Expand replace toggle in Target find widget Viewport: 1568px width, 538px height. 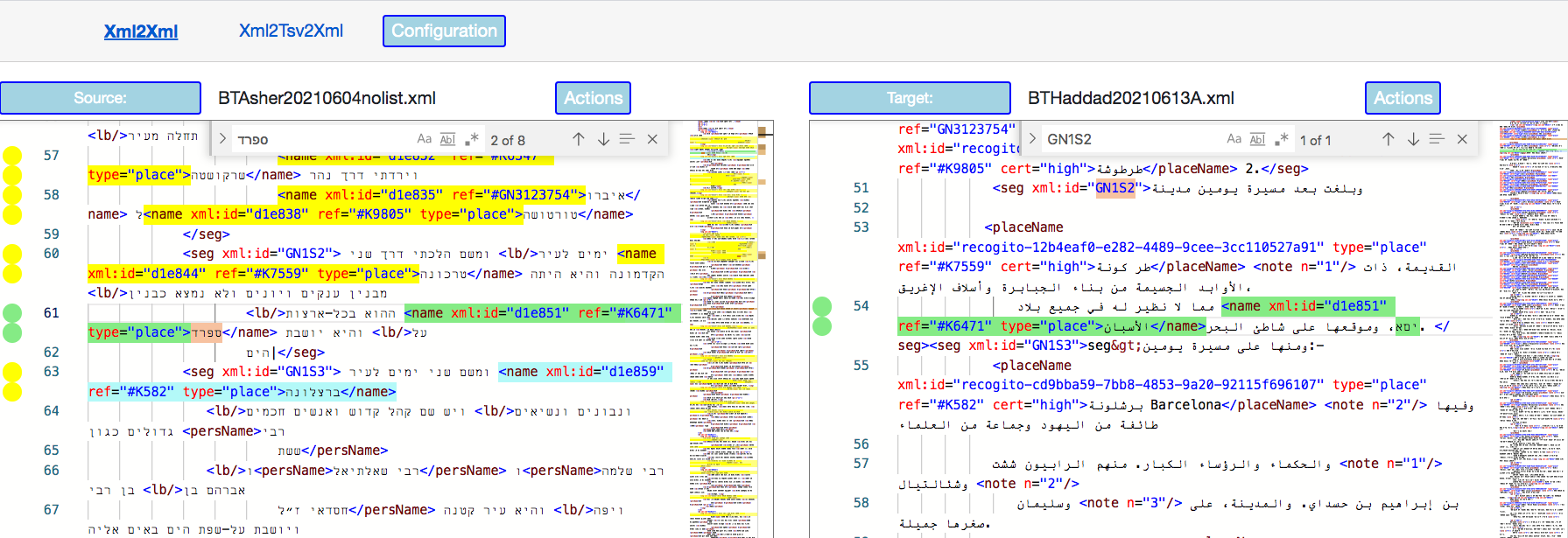1032,139
